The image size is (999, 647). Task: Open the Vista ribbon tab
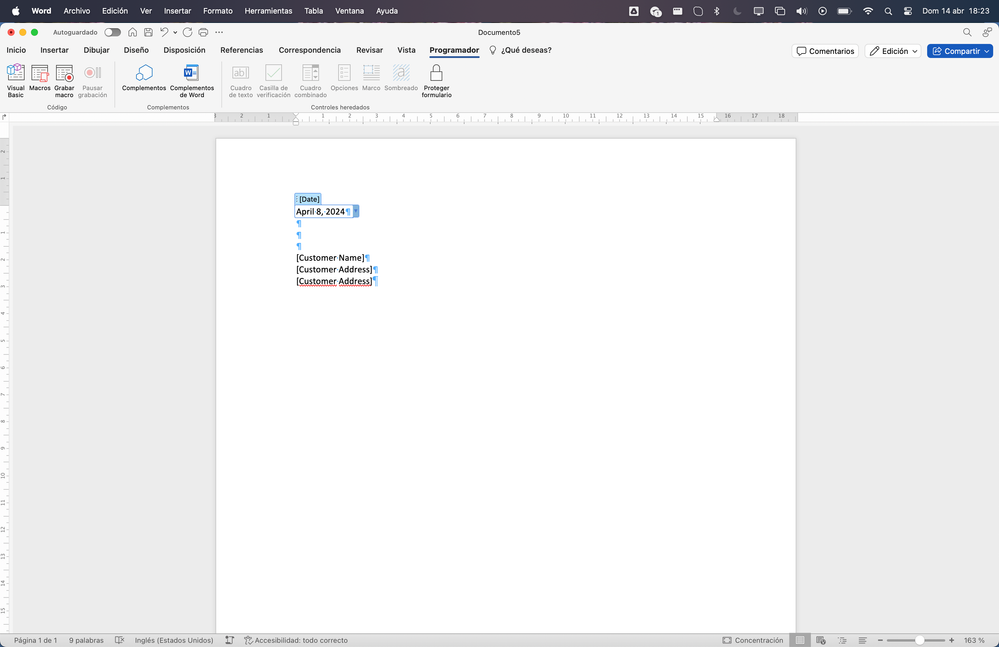pyautogui.click(x=406, y=50)
